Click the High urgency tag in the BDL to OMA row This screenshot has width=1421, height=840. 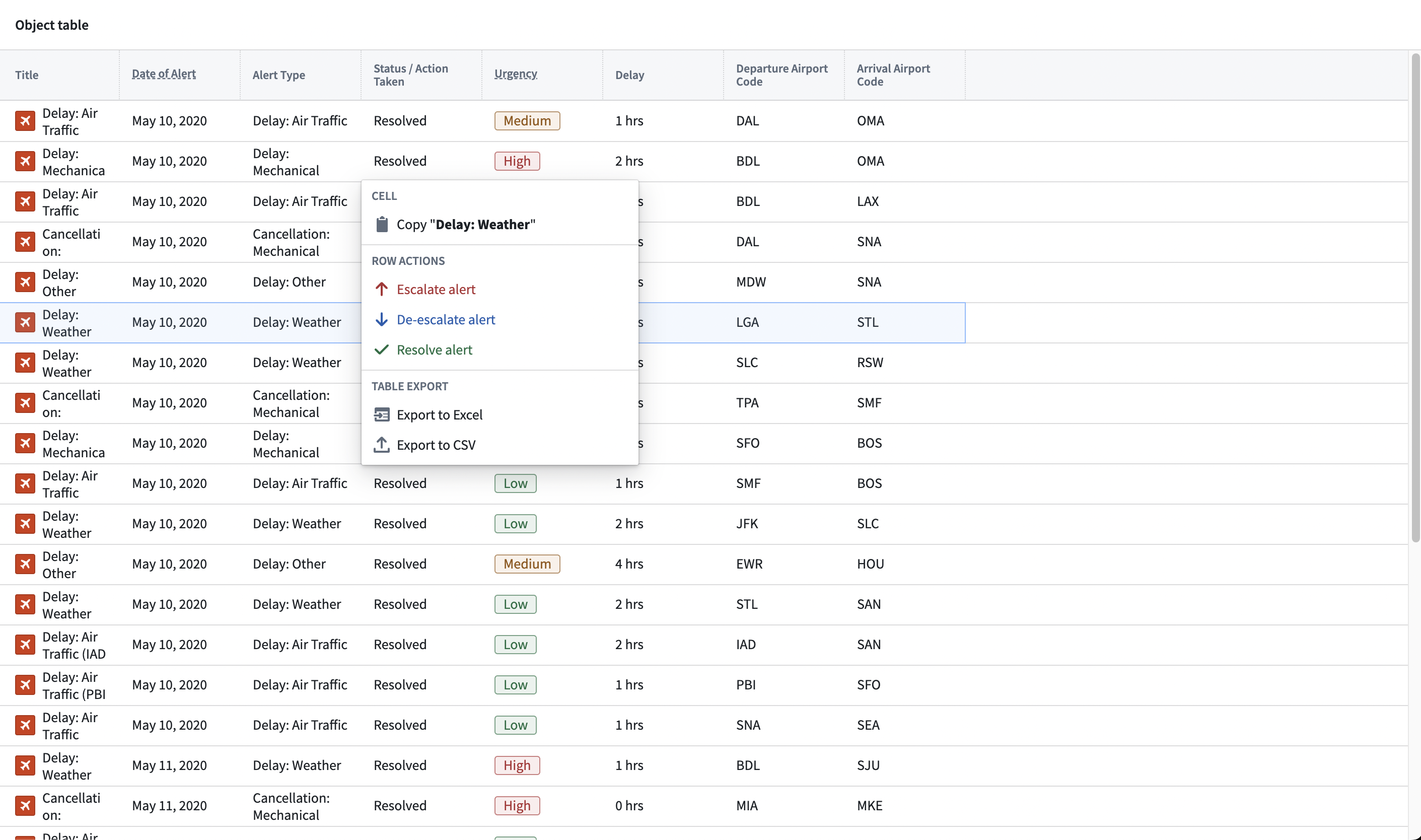tap(517, 161)
